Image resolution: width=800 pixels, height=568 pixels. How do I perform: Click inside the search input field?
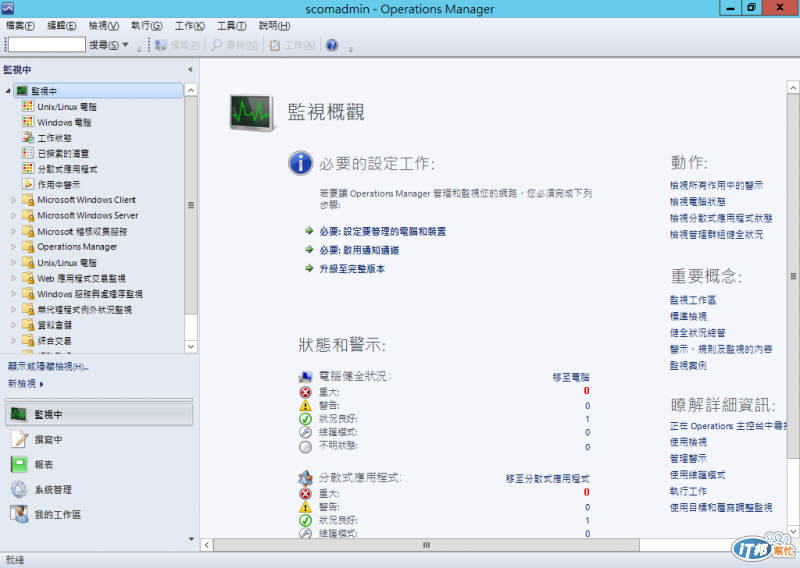point(46,45)
